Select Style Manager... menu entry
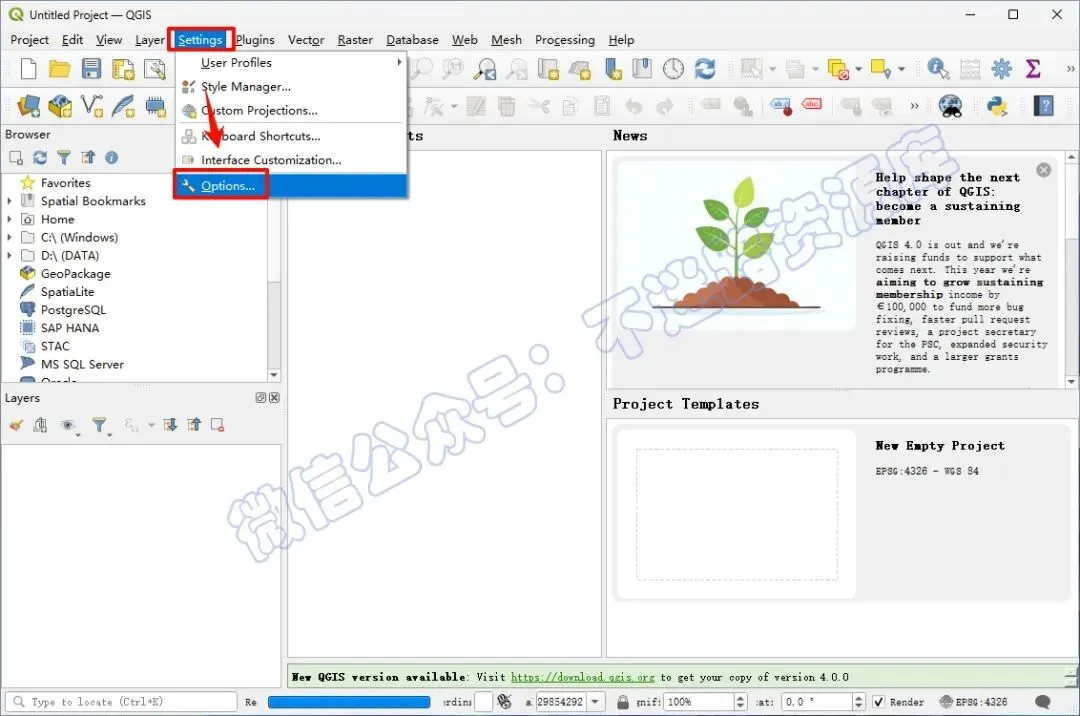Image resolution: width=1080 pixels, height=716 pixels. coord(291,87)
